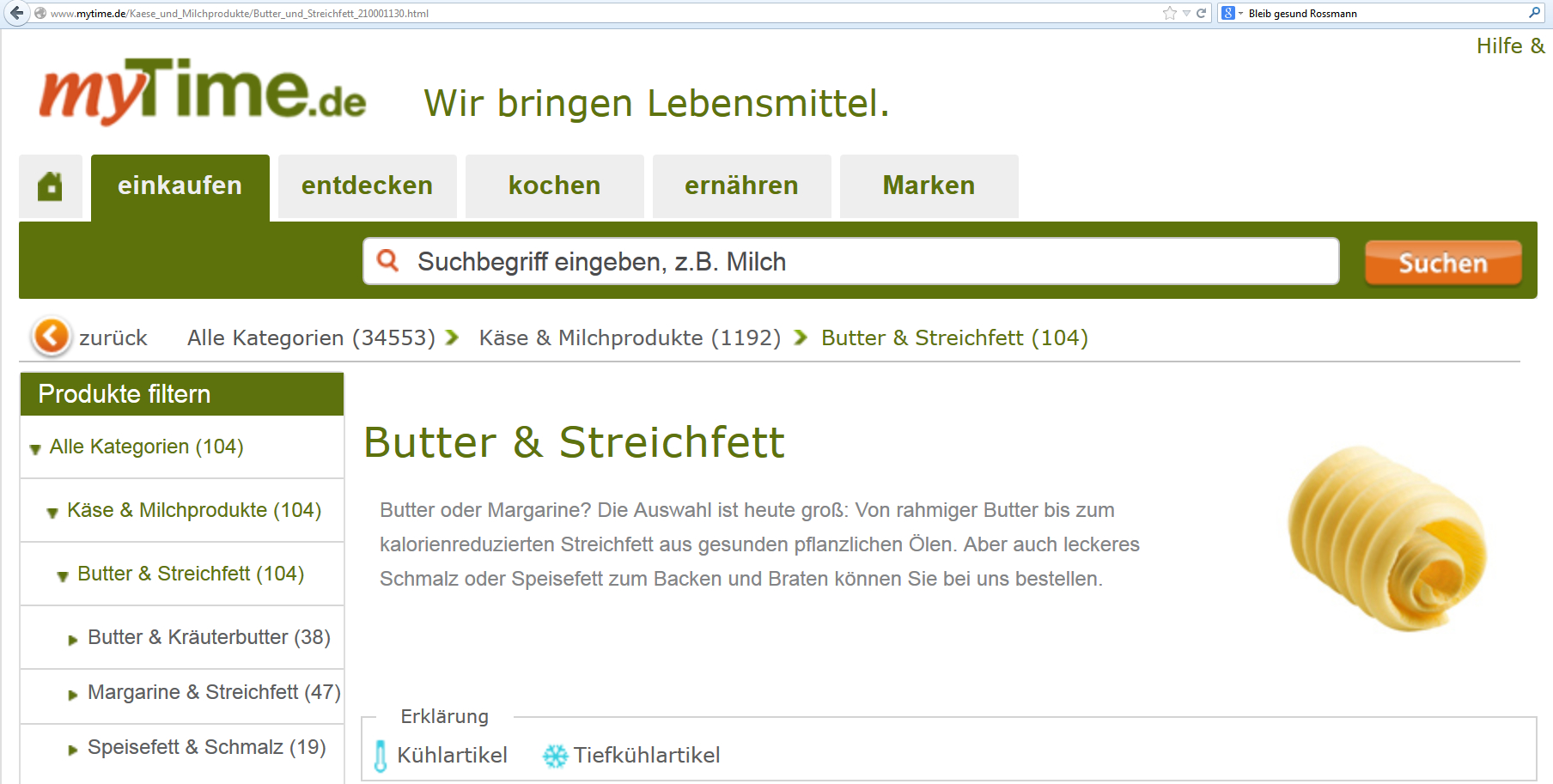
Task: Click the butter curl product image
Action: click(1386, 538)
